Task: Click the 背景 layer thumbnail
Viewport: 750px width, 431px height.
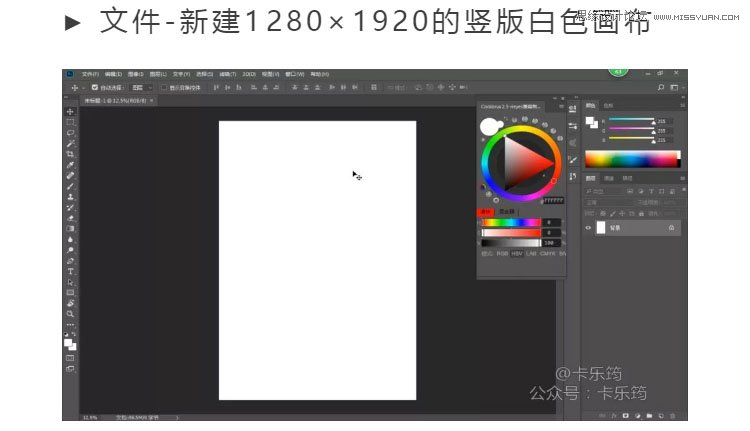Action: [601, 228]
